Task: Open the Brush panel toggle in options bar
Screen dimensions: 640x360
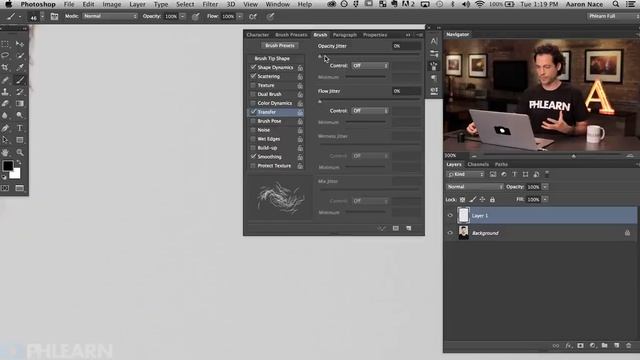Action: [x=54, y=16]
